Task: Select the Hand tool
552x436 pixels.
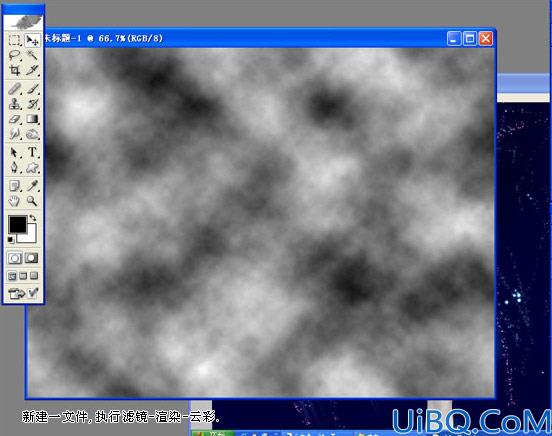Action: click(14, 201)
